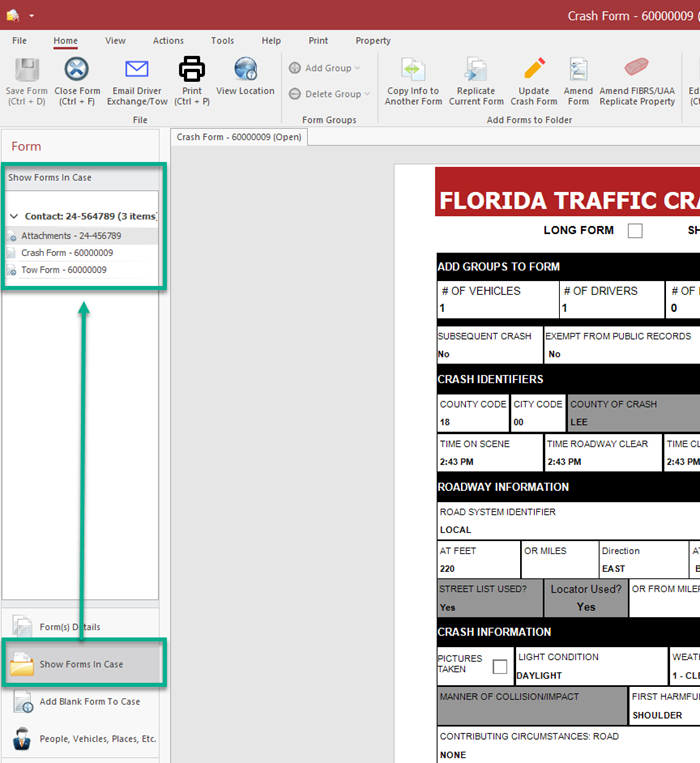Screen dimensions: 700x763
Task: Click the Print icon in ribbon
Action: 191,70
